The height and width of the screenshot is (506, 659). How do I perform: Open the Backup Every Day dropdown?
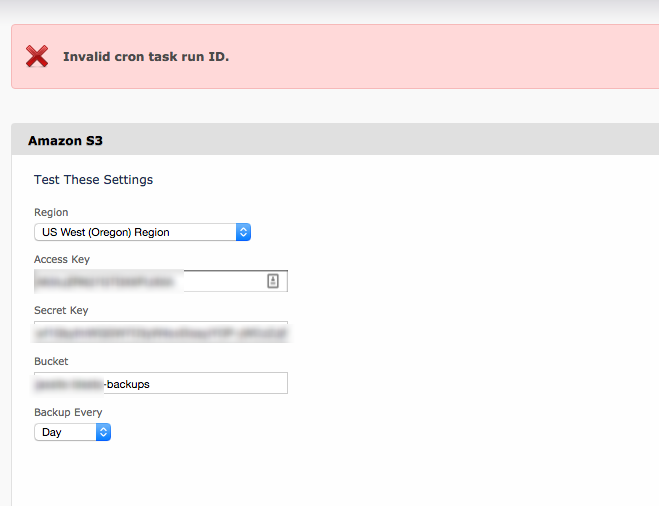pos(72,432)
